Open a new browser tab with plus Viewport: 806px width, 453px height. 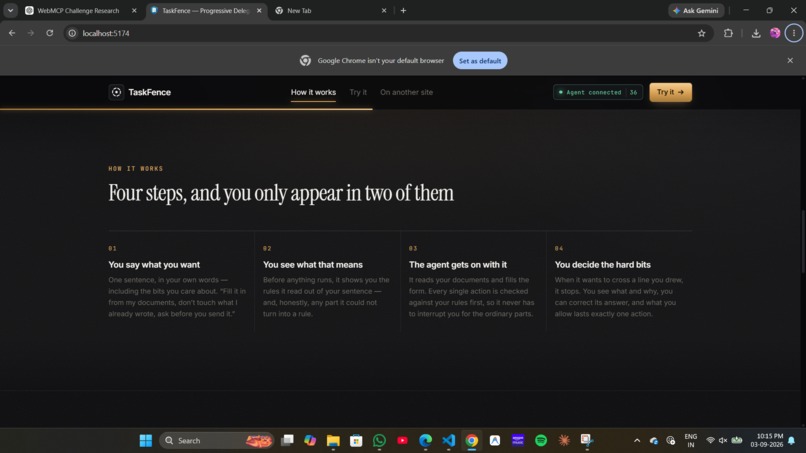[x=404, y=10]
